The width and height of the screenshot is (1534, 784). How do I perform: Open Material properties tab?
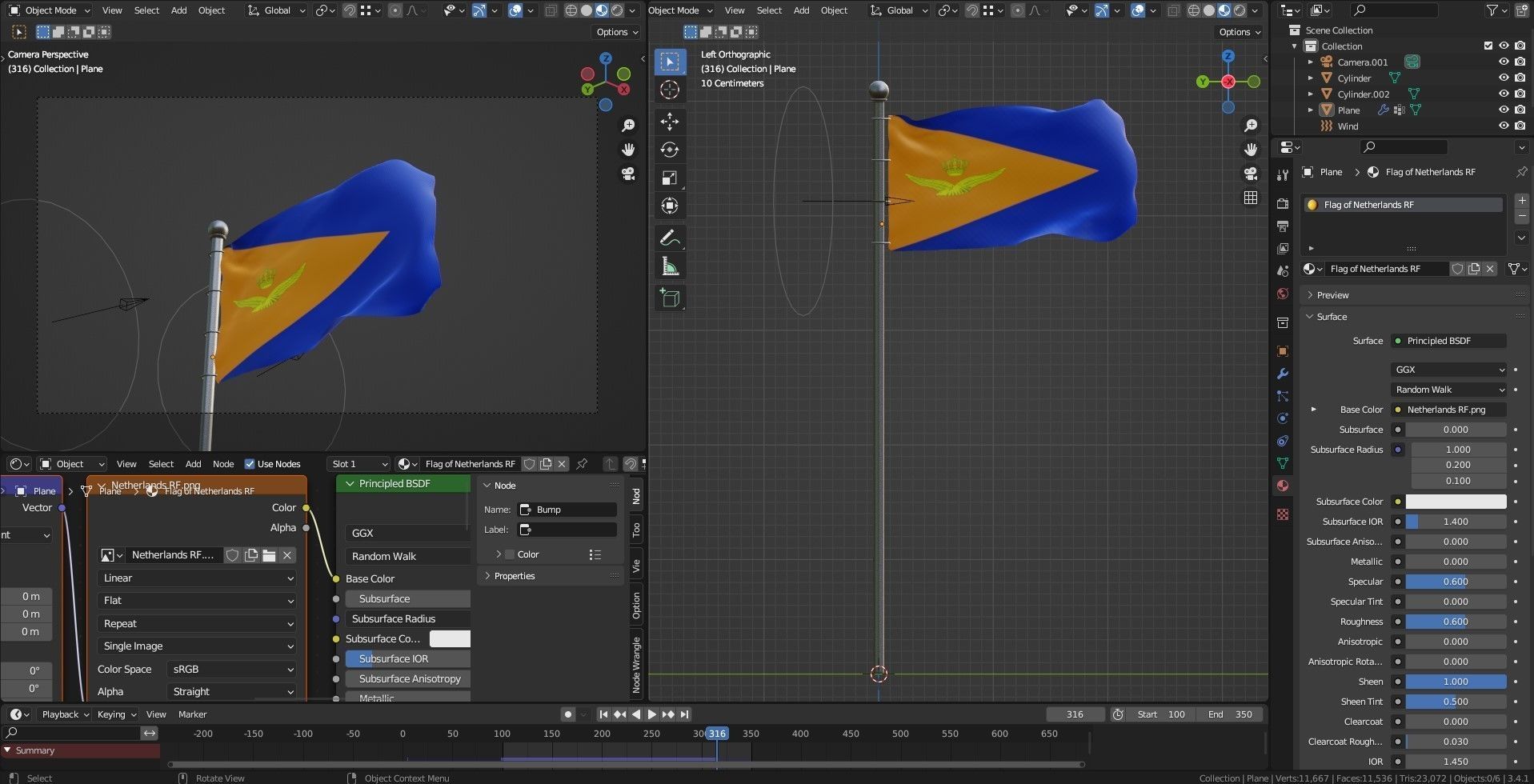[1283, 486]
